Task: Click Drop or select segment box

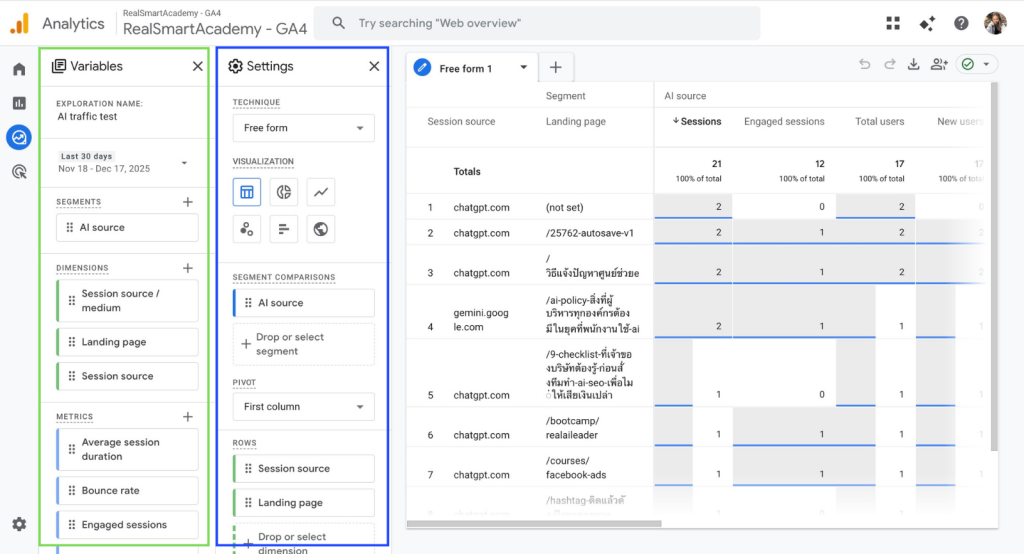Action: (x=303, y=344)
